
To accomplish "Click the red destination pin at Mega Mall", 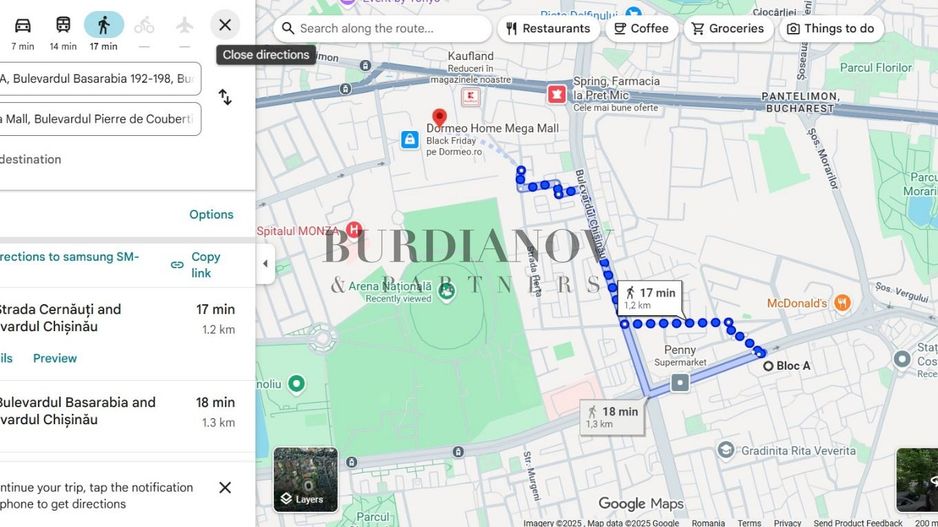I will coord(440,118).
